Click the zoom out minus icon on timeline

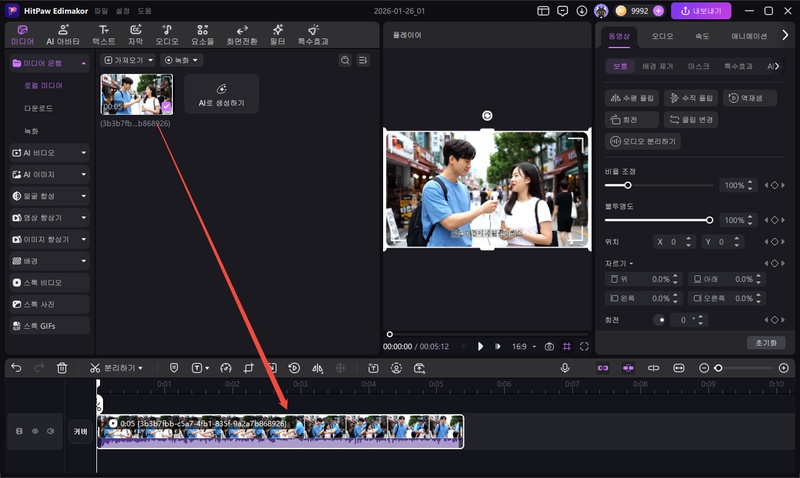click(704, 368)
